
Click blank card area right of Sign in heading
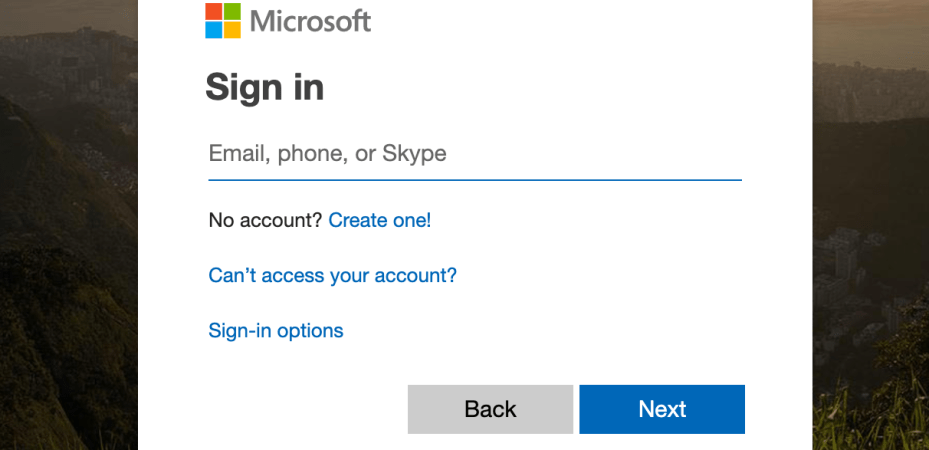pos(550,88)
